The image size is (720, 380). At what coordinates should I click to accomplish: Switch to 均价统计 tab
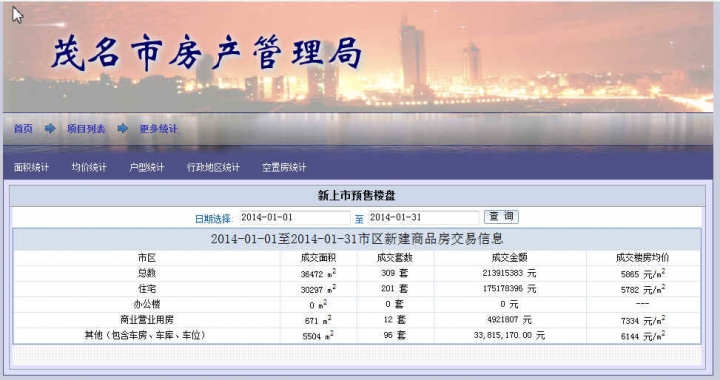point(89,167)
